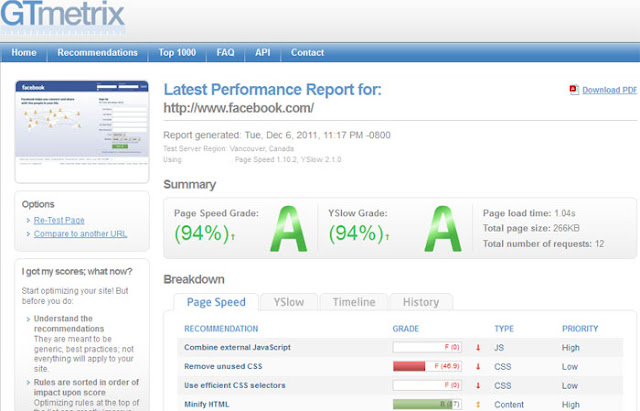This screenshot has height=411, width=640.
Task: Click the Download PDF link
Action: (609, 90)
